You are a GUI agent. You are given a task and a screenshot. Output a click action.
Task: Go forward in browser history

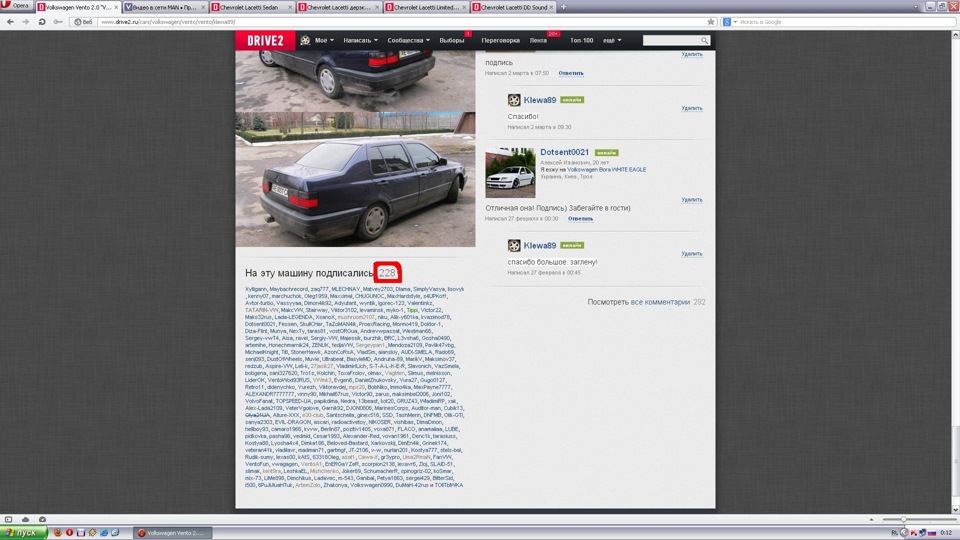pos(25,21)
